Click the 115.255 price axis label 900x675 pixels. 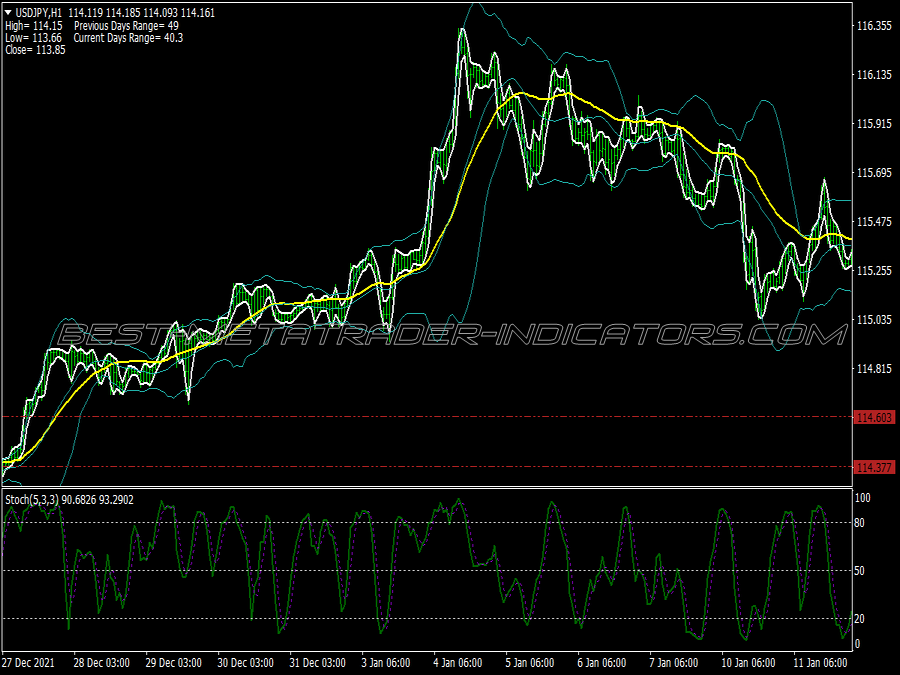coord(874,270)
